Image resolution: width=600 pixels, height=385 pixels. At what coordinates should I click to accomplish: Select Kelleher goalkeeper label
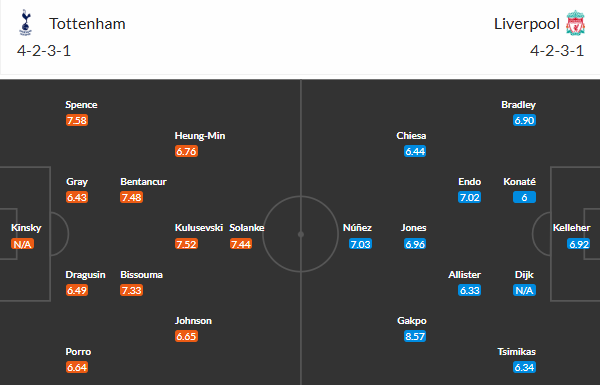pos(571,228)
